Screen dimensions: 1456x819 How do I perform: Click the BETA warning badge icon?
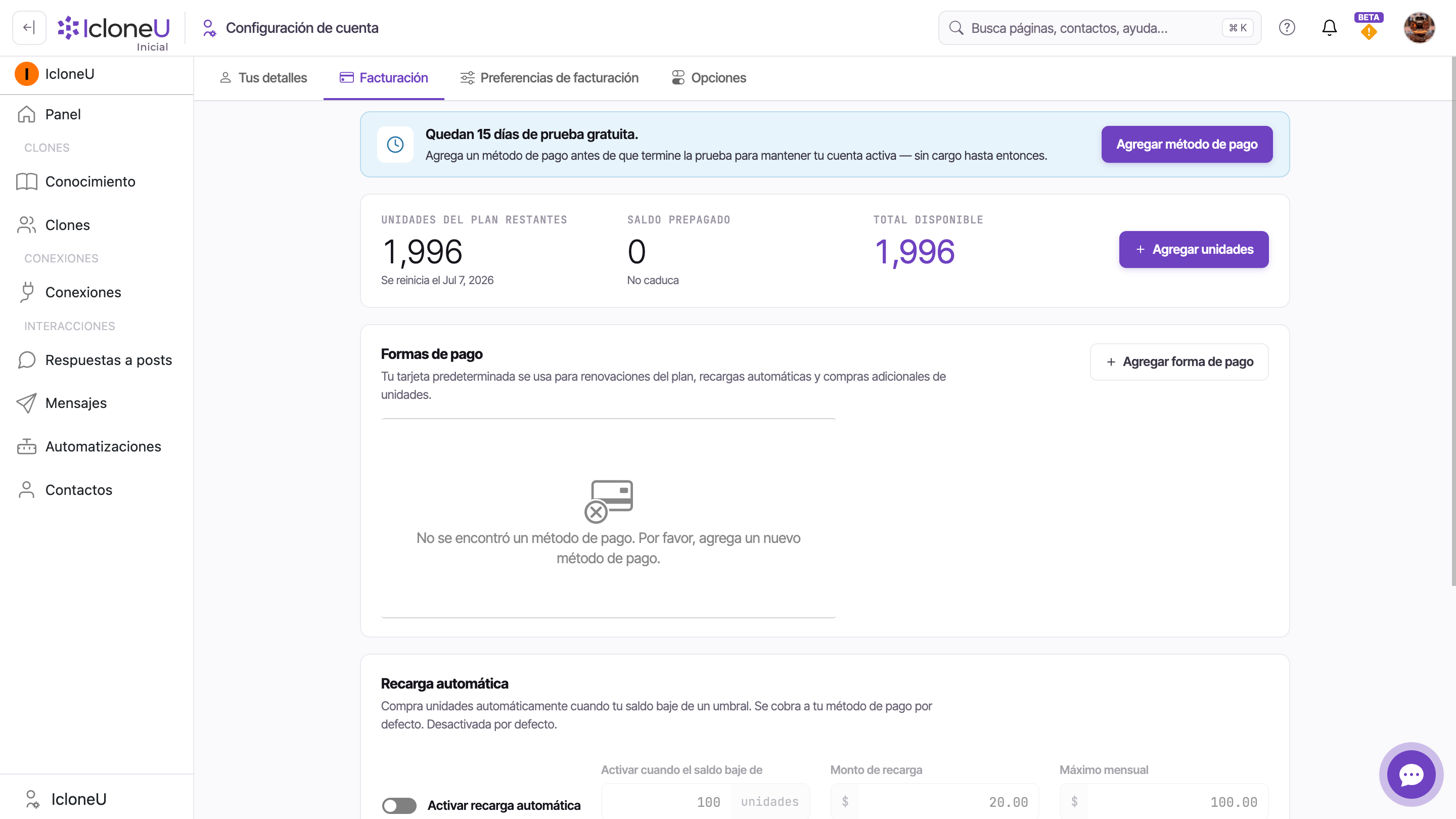click(1369, 28)
